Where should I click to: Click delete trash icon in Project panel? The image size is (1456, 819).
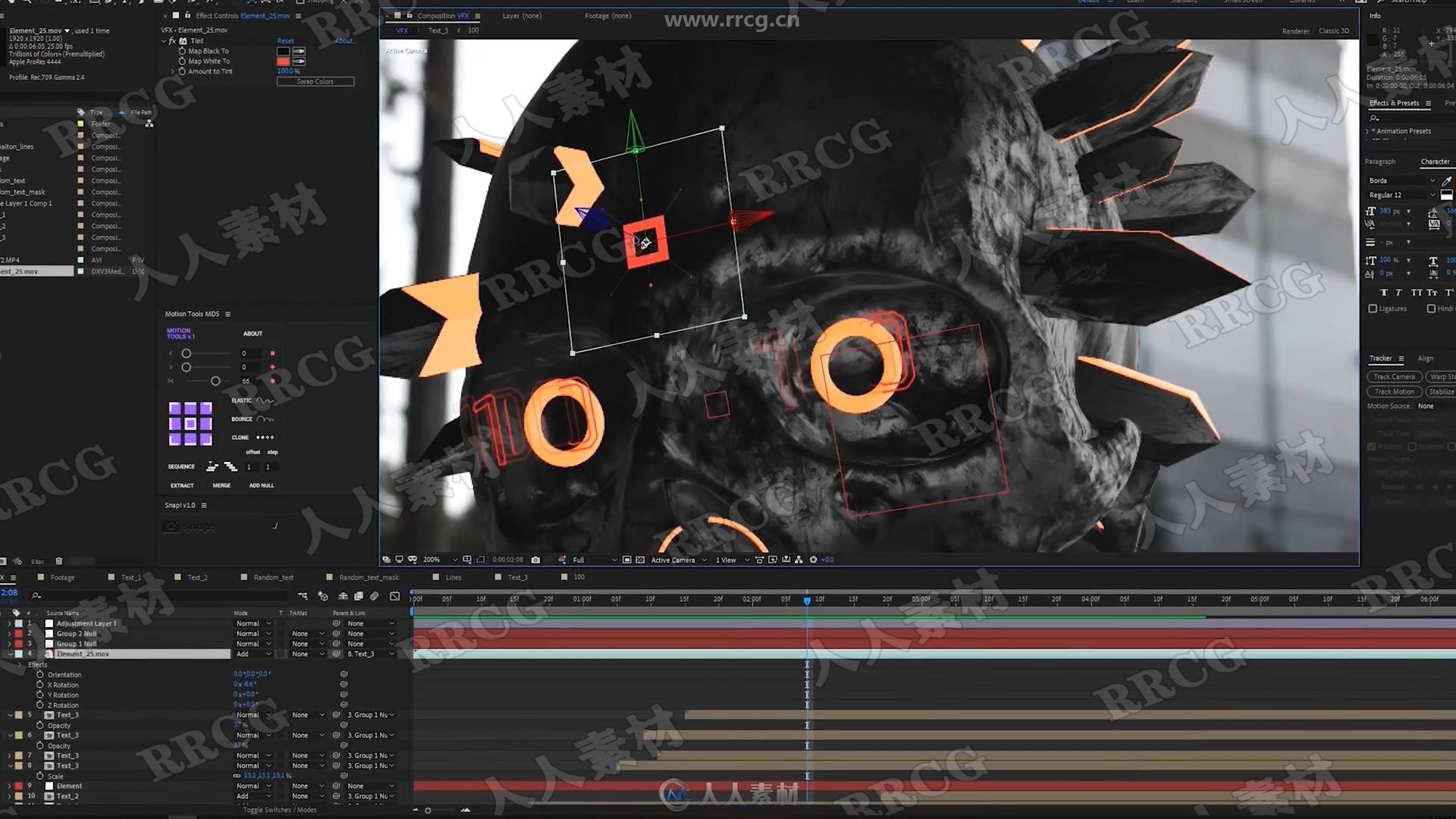[x=58, y=561]
